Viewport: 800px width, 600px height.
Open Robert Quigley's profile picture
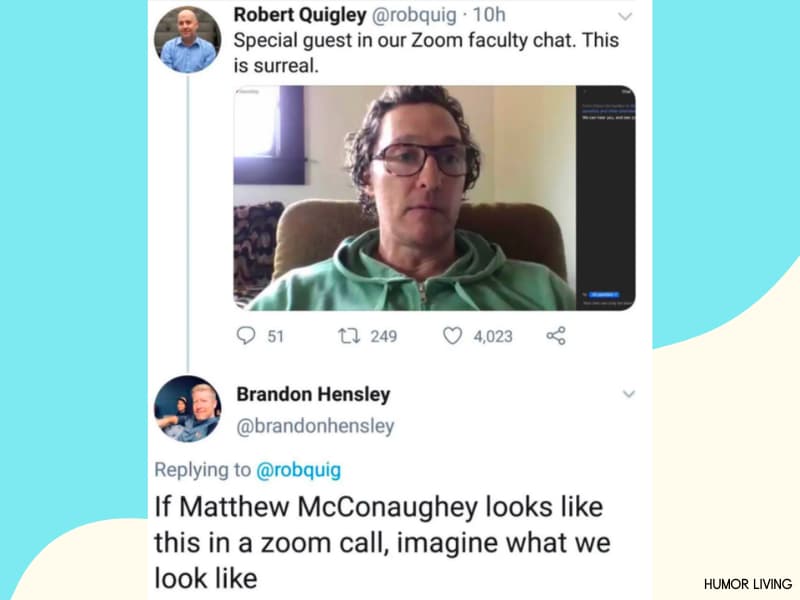(188, 40)
